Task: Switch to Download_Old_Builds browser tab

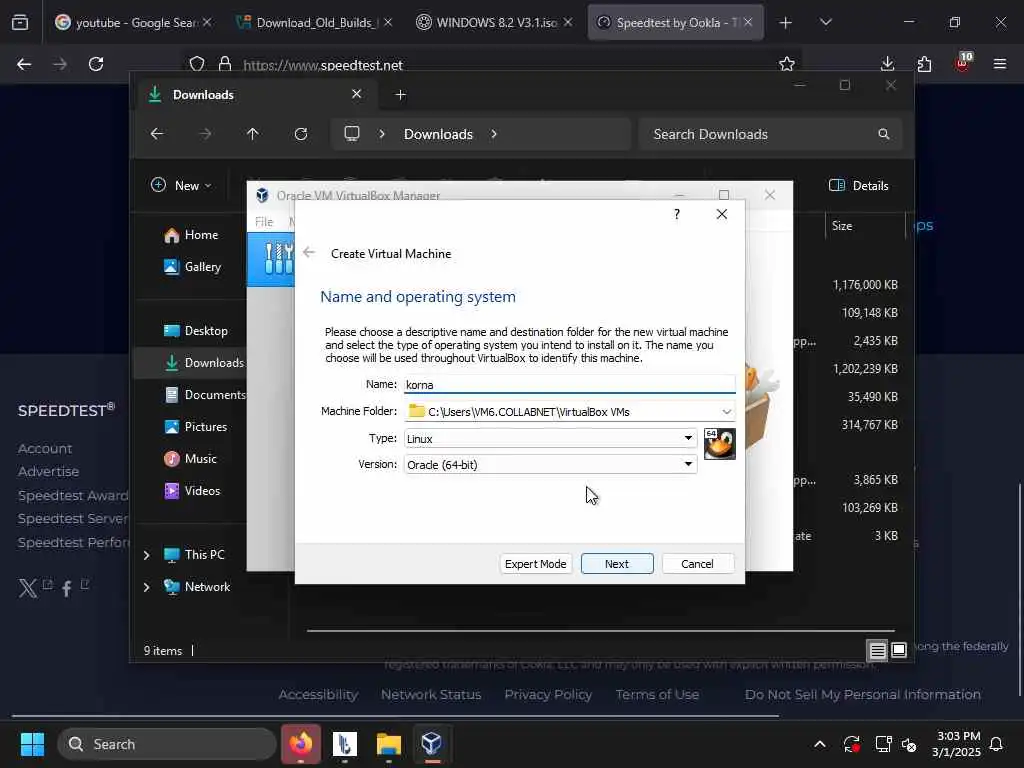Action: [x=315, y=22]
